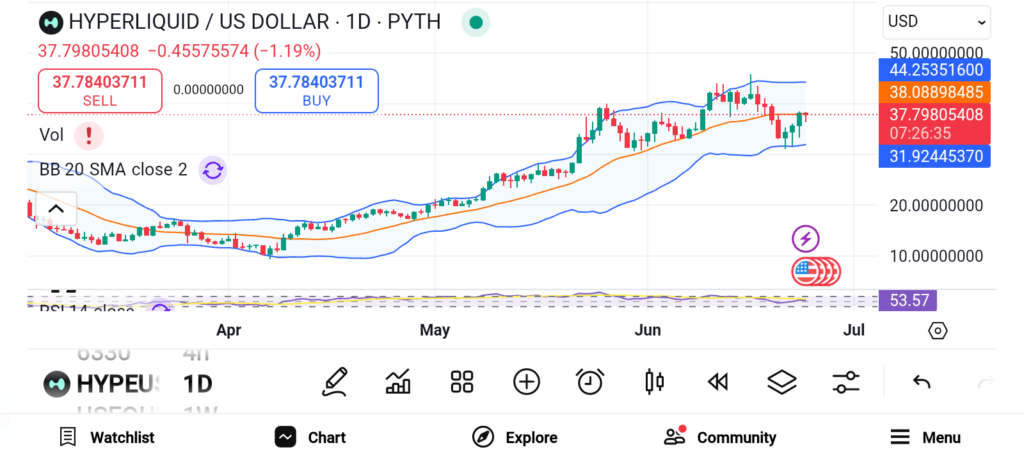Click the Vol red exclamation warning icon
This screenshot has height=461, width=1024.
click(x=89, y=136)
